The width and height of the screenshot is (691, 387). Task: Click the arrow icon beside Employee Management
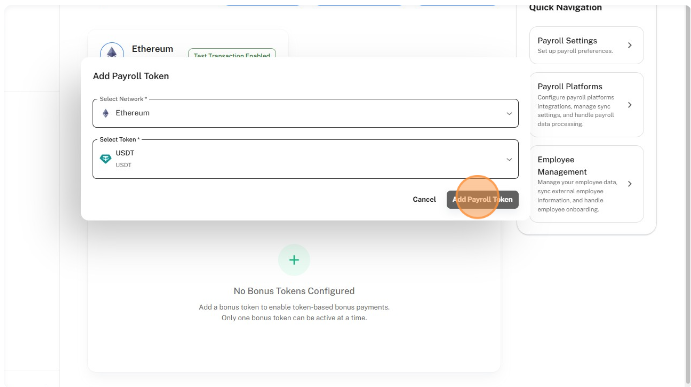tap(630, 184)
